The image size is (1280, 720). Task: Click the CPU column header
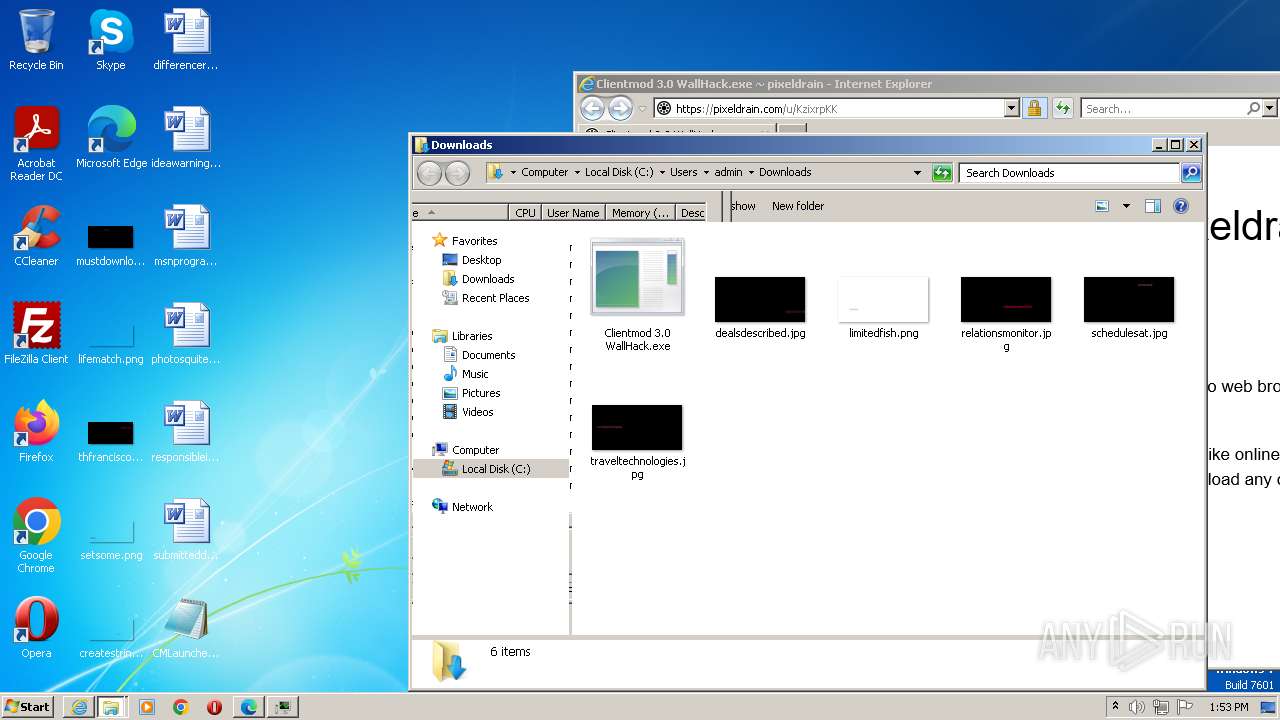[525, 213]
